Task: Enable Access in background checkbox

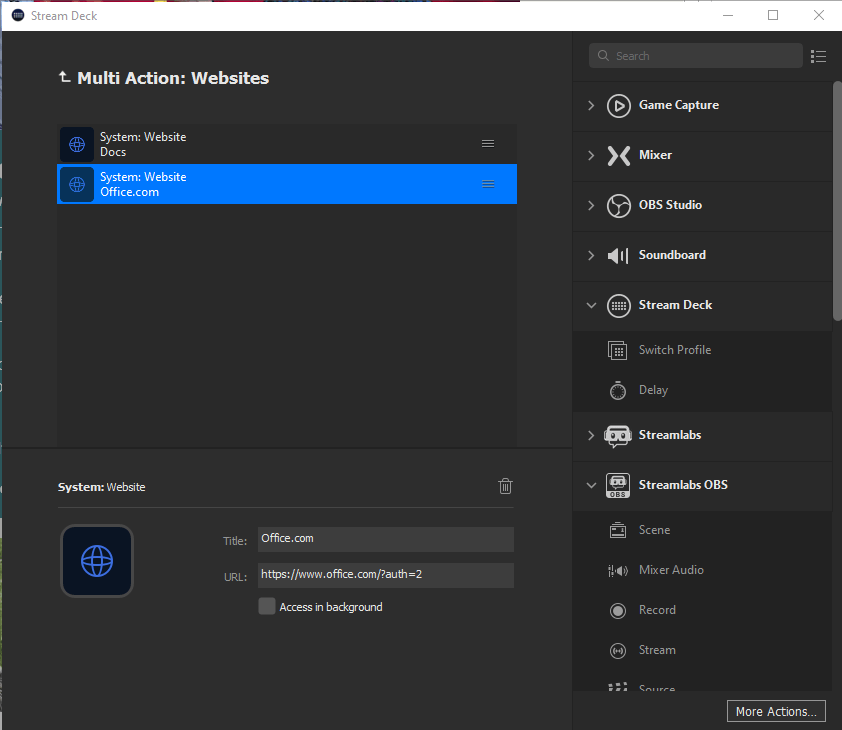Action: click(x=267, y=606)
